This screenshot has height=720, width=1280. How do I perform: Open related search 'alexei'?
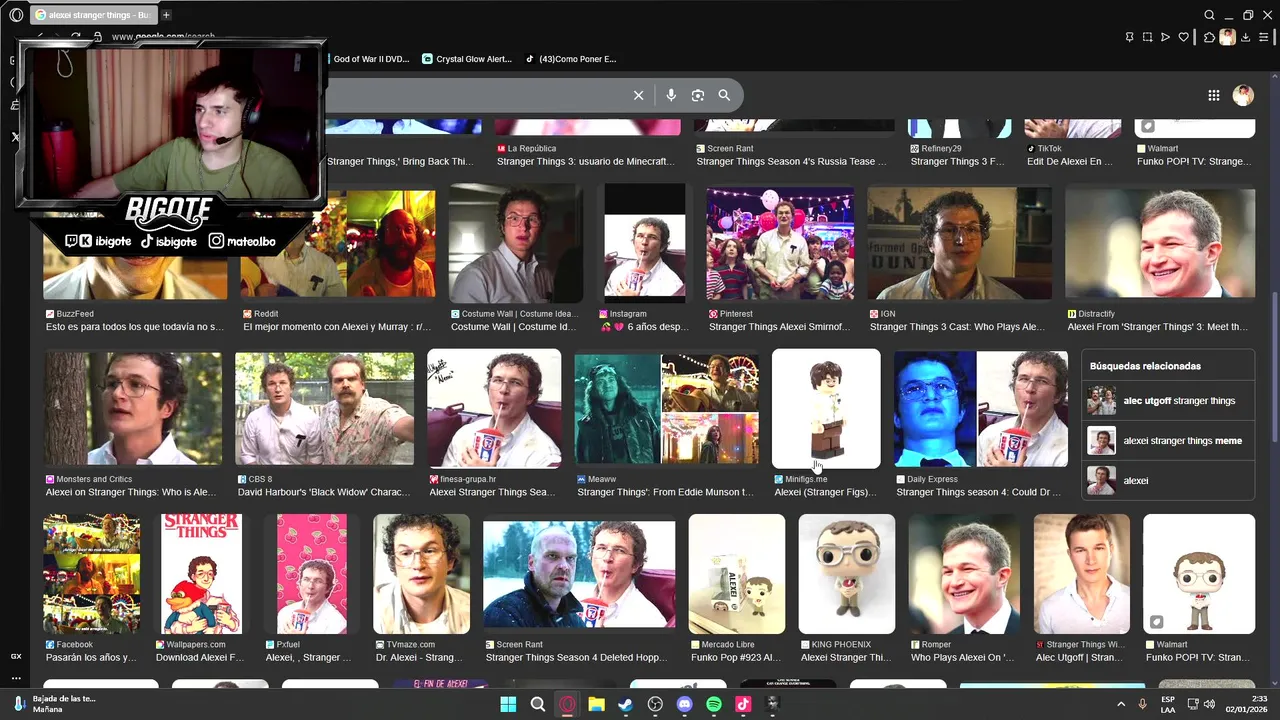pos(1167,481)
